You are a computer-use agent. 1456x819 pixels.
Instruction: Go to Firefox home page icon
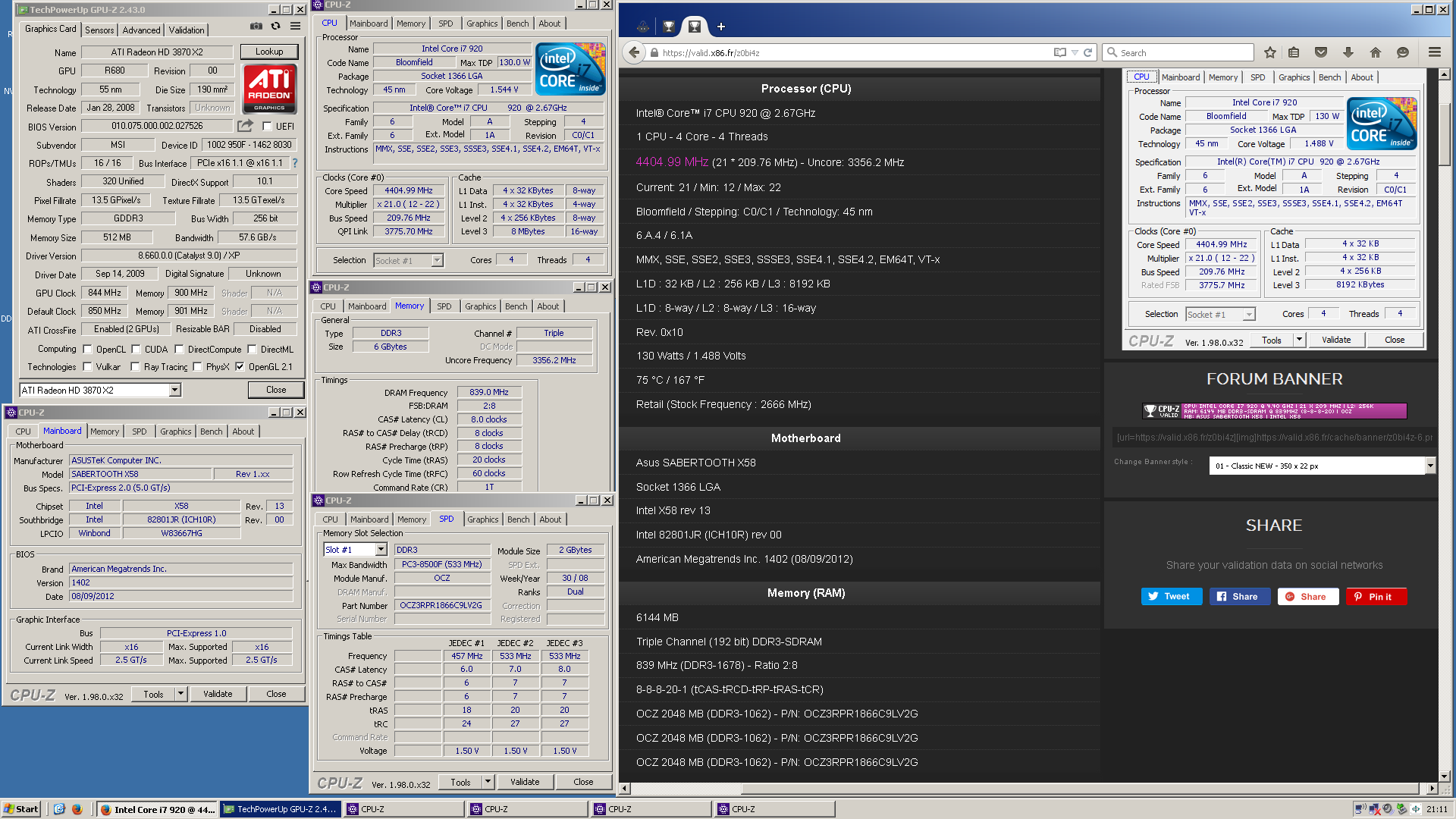pyautogui.click(x=1375, y=52)
